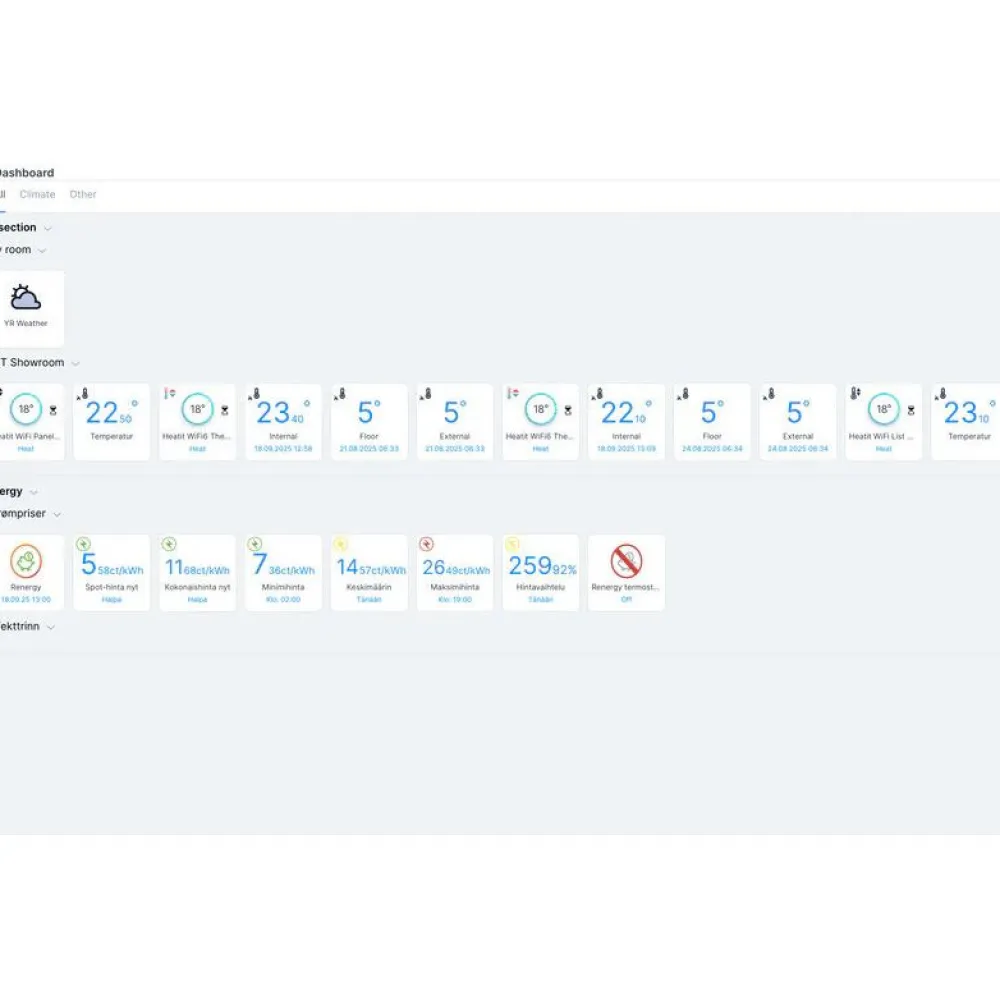The width and height of the screenshot is (1000, 1000).
Task: Click the thermometer icon on Internal 22.10 card
Action: click(598, 394)
